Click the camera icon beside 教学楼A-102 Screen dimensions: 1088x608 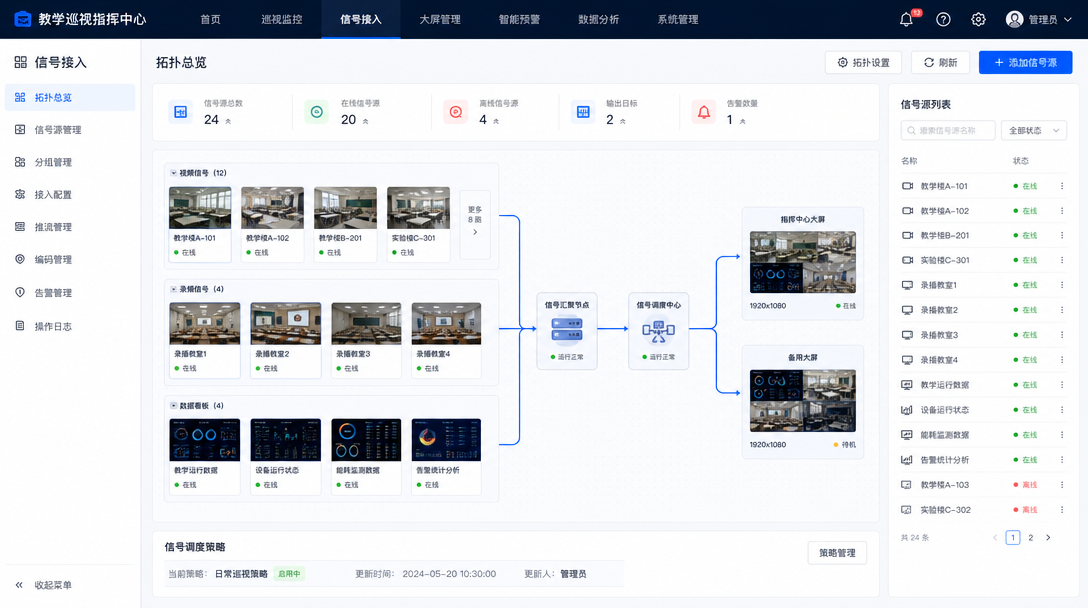tap(907, 211)
